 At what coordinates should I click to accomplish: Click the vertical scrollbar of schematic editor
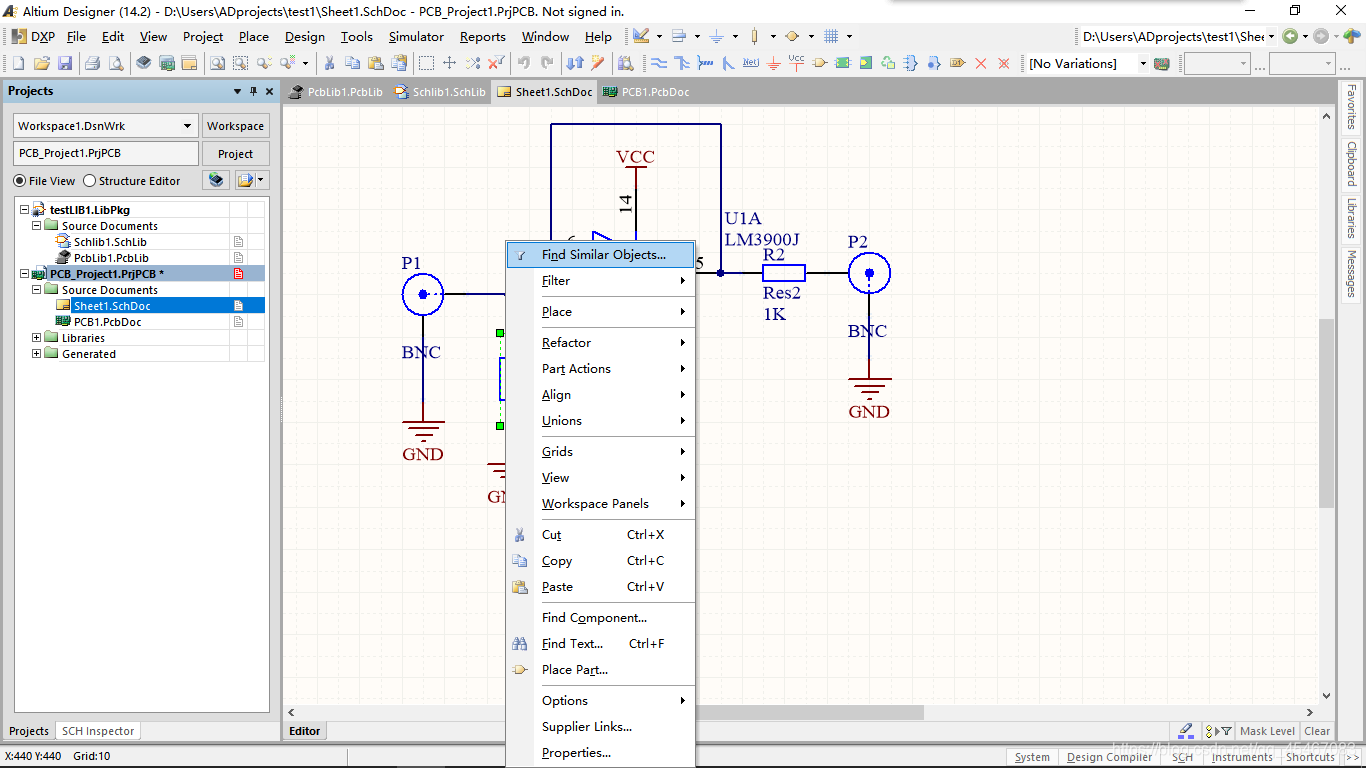pos(1327,413)
